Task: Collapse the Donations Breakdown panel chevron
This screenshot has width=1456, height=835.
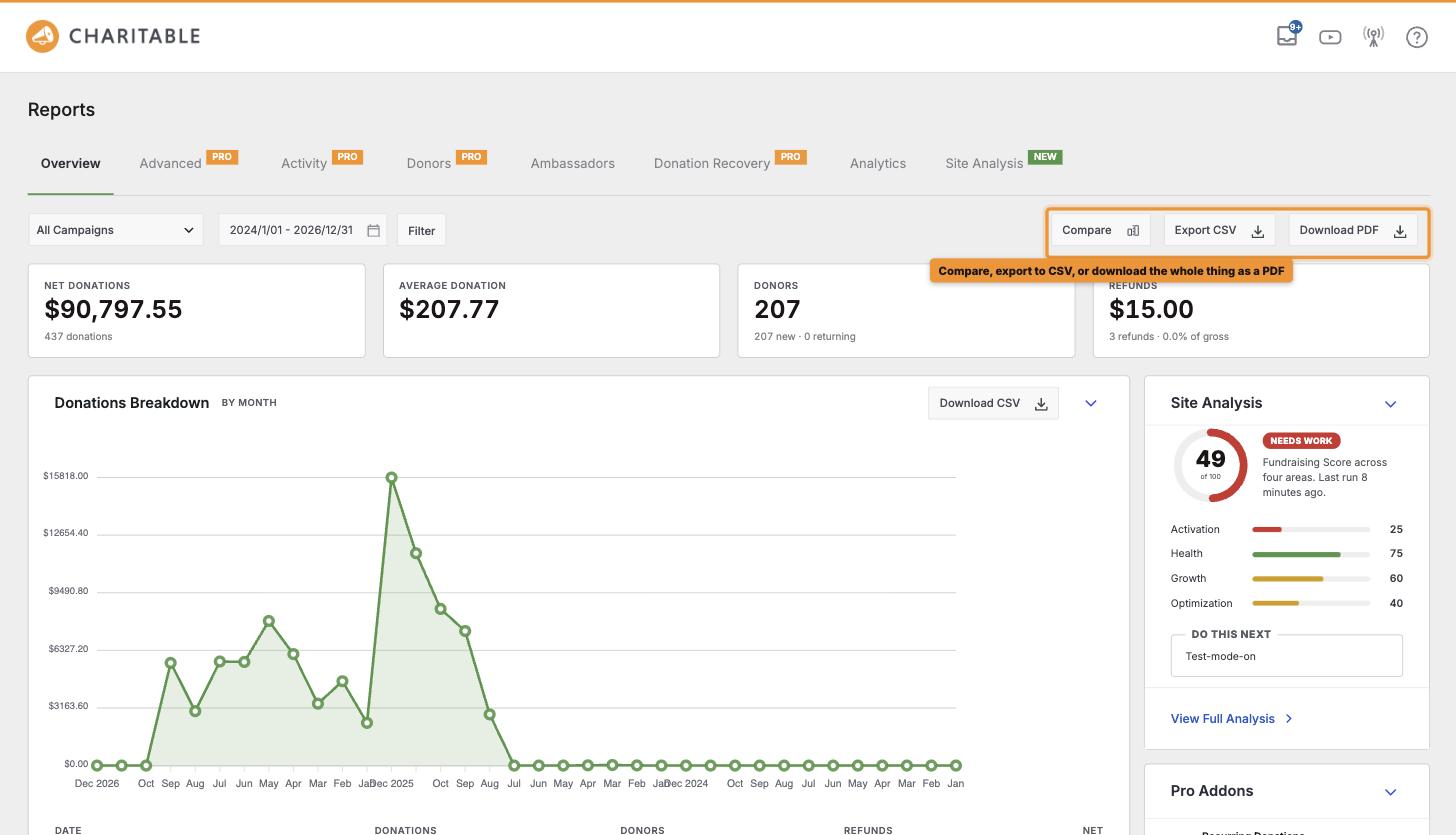Action: click(x=1091, y=403)
